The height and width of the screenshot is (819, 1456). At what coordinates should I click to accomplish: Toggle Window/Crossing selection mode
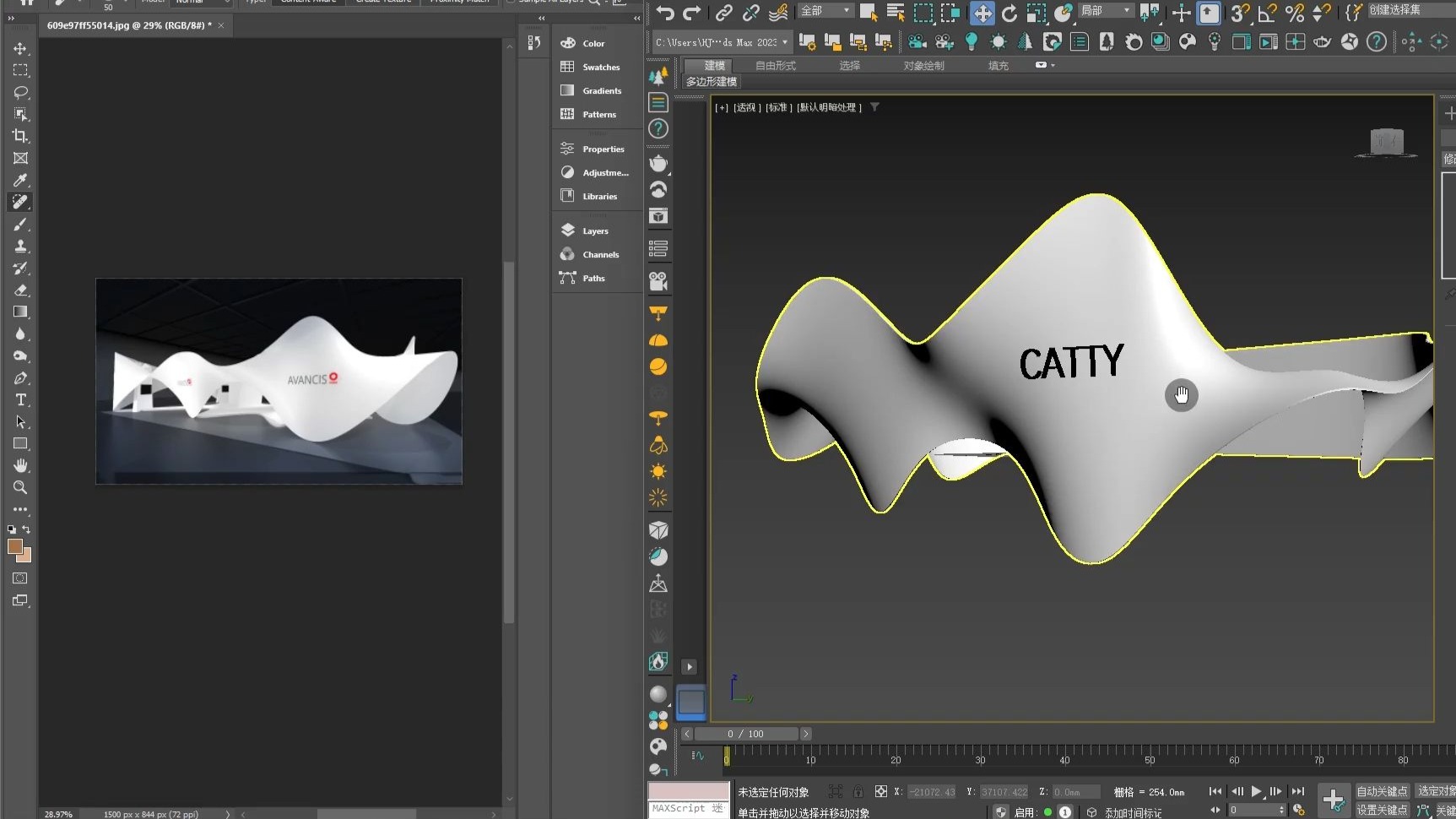950,13
